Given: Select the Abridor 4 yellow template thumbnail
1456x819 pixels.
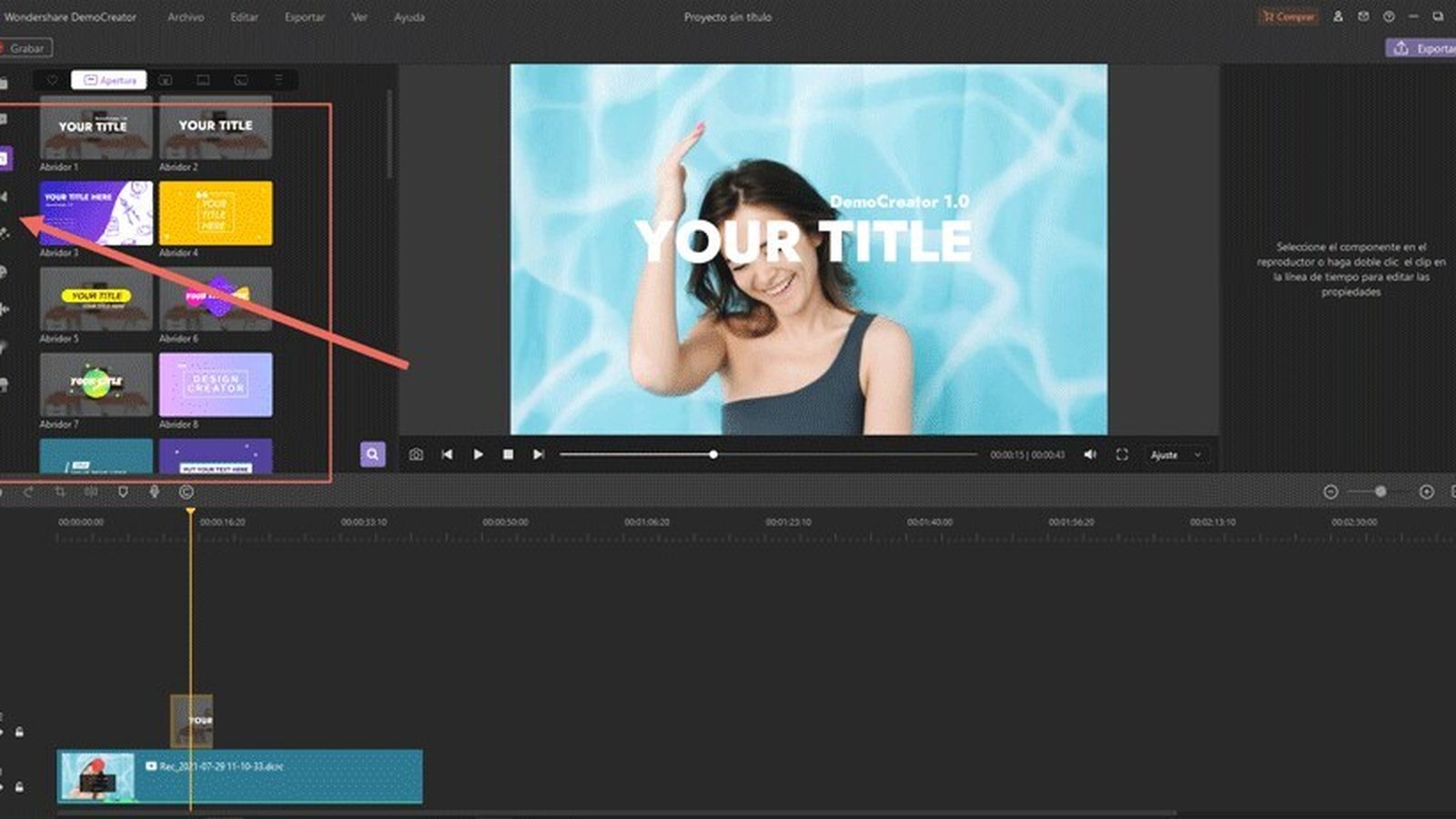Looking at the screenshot, I should 217,214.
